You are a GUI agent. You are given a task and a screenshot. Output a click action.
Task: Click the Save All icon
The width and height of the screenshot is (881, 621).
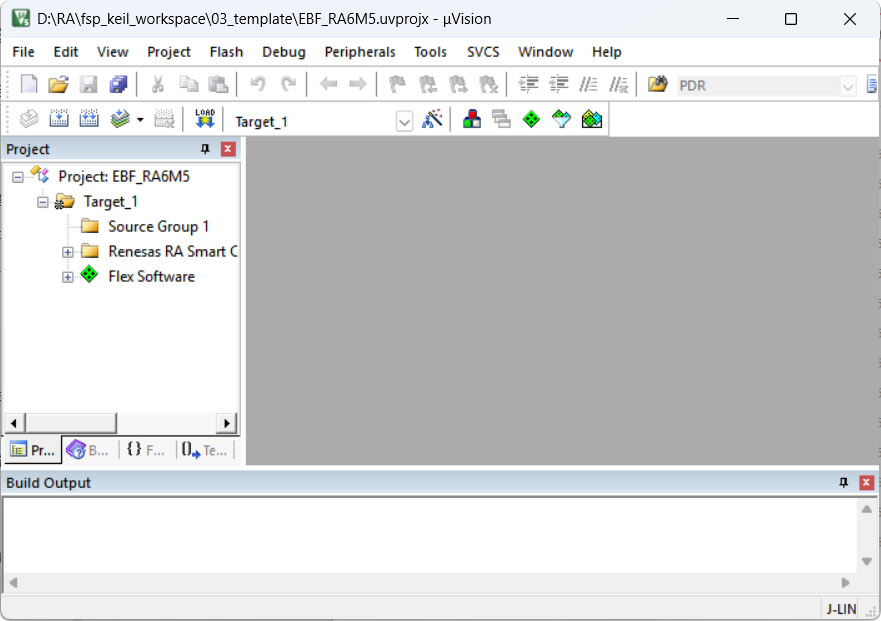tap(119, 84)
